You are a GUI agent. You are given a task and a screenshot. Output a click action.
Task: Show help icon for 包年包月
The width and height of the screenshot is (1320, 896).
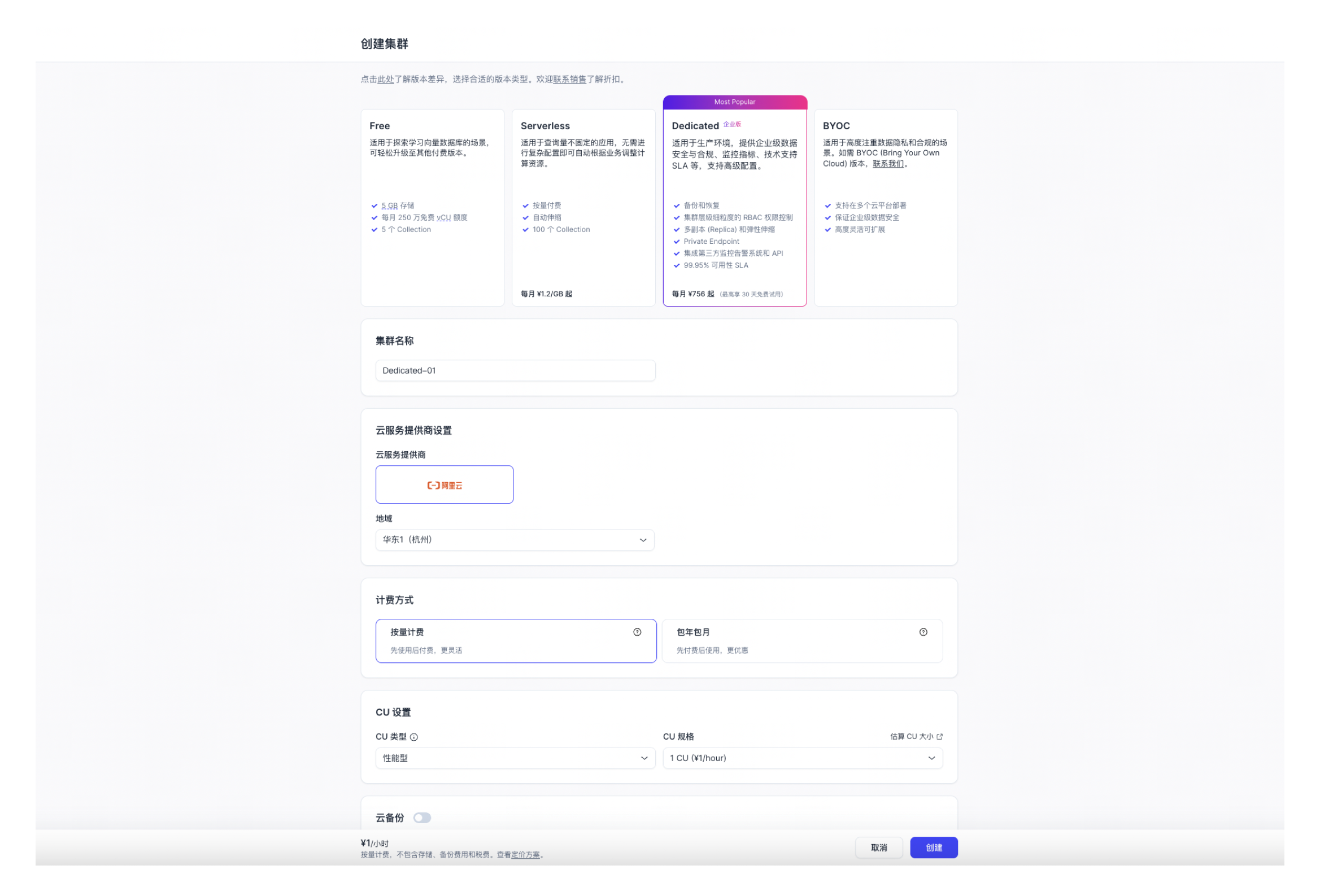(923, 632)
